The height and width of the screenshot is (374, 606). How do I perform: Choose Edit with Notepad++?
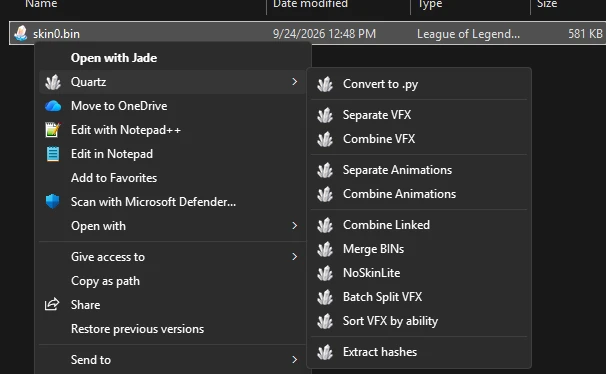tap(172, 130)
